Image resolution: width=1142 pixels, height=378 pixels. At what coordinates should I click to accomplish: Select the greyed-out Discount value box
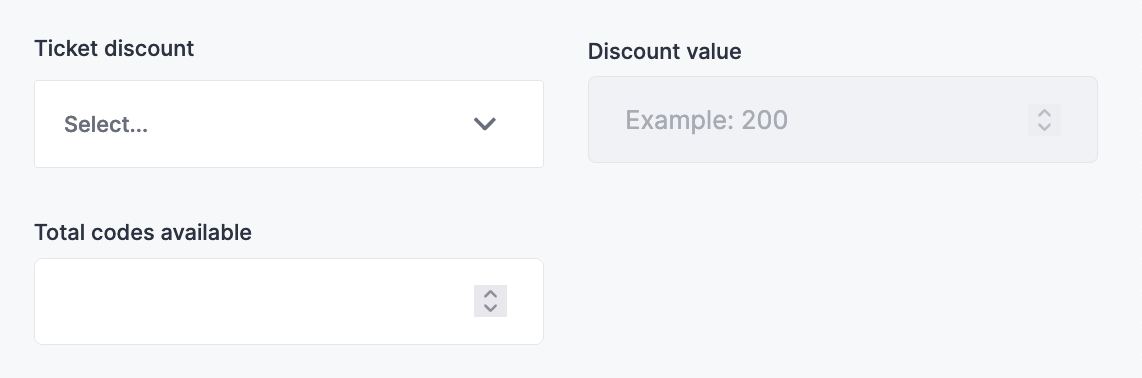[843, 119]
